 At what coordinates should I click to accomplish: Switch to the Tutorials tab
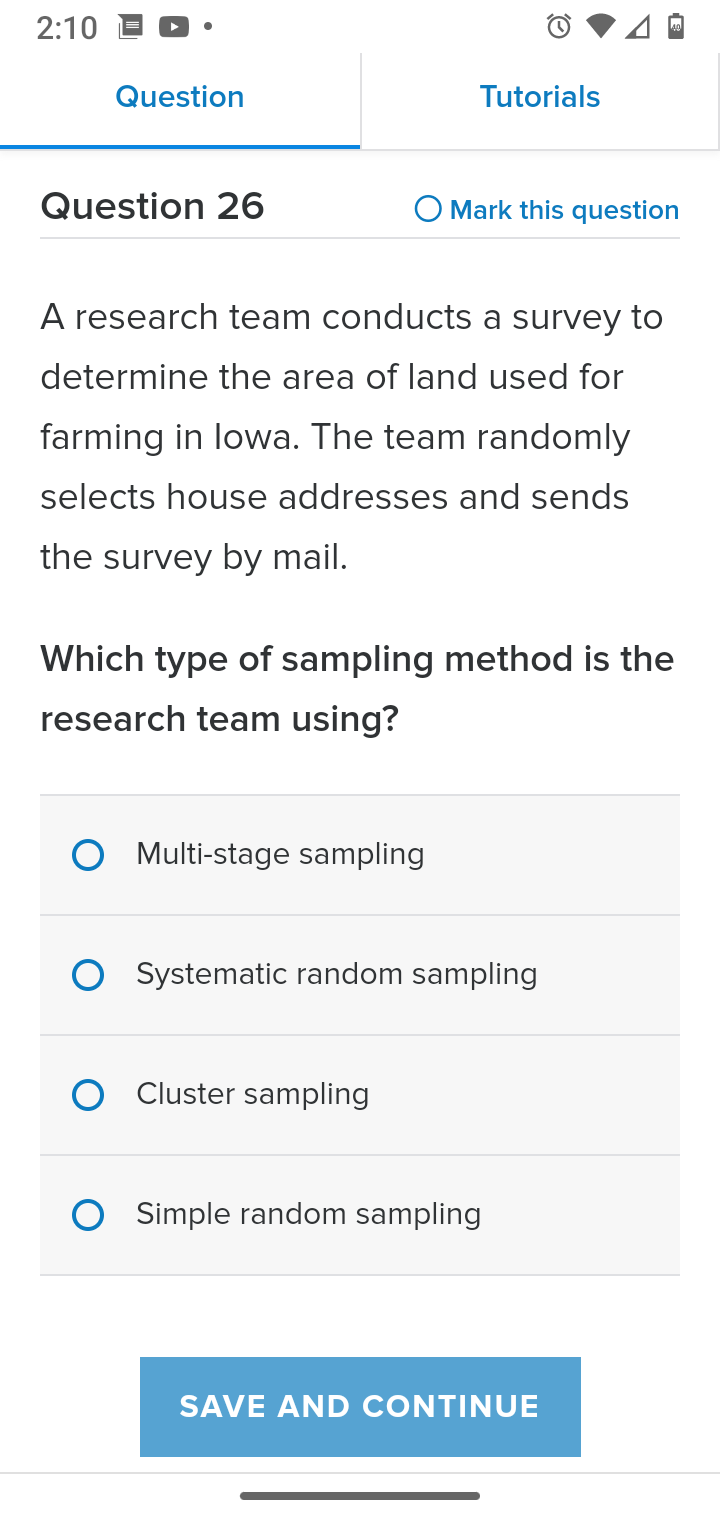(x=540, y=98)
